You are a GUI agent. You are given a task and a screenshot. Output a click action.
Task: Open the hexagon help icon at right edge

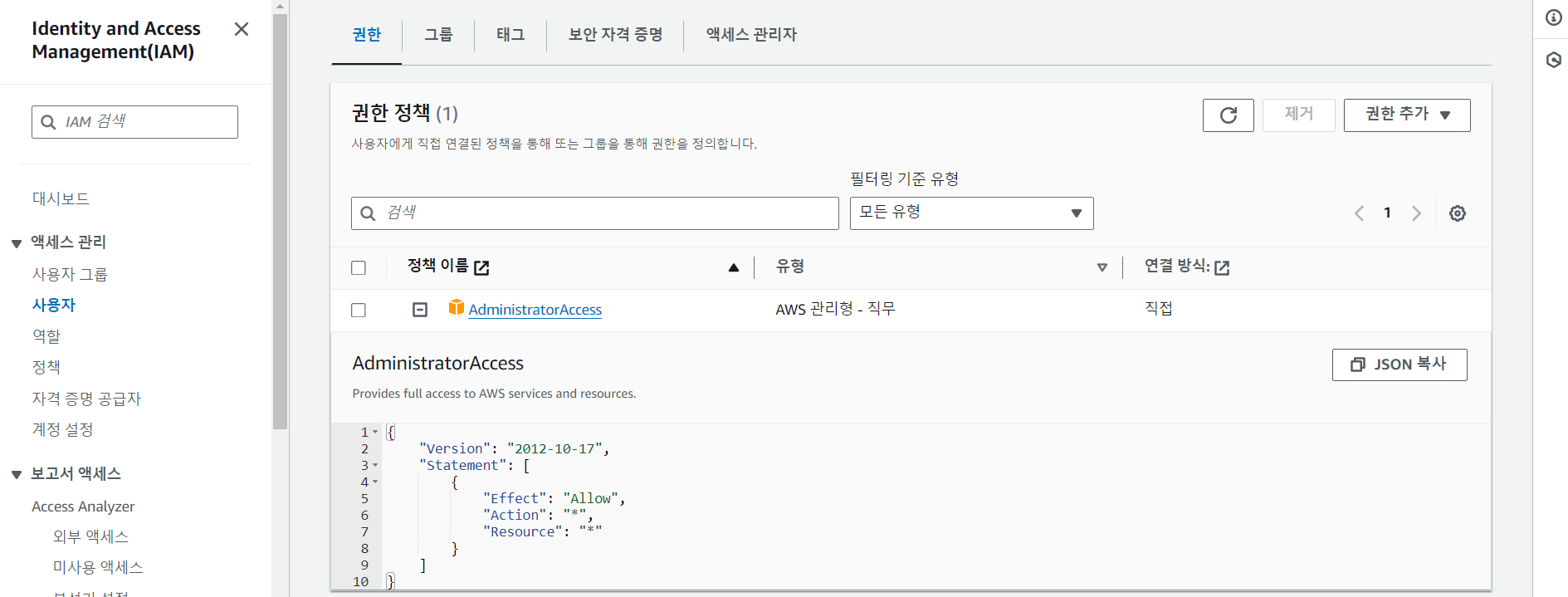tap(1553, 60)
